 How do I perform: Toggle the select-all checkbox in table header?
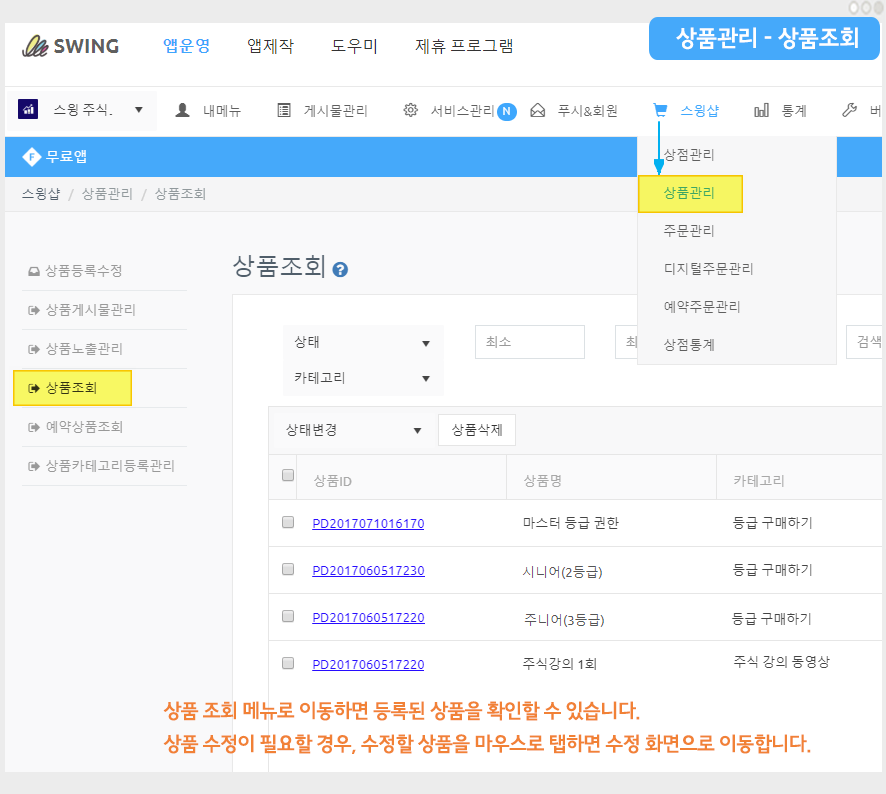[288, 475]
